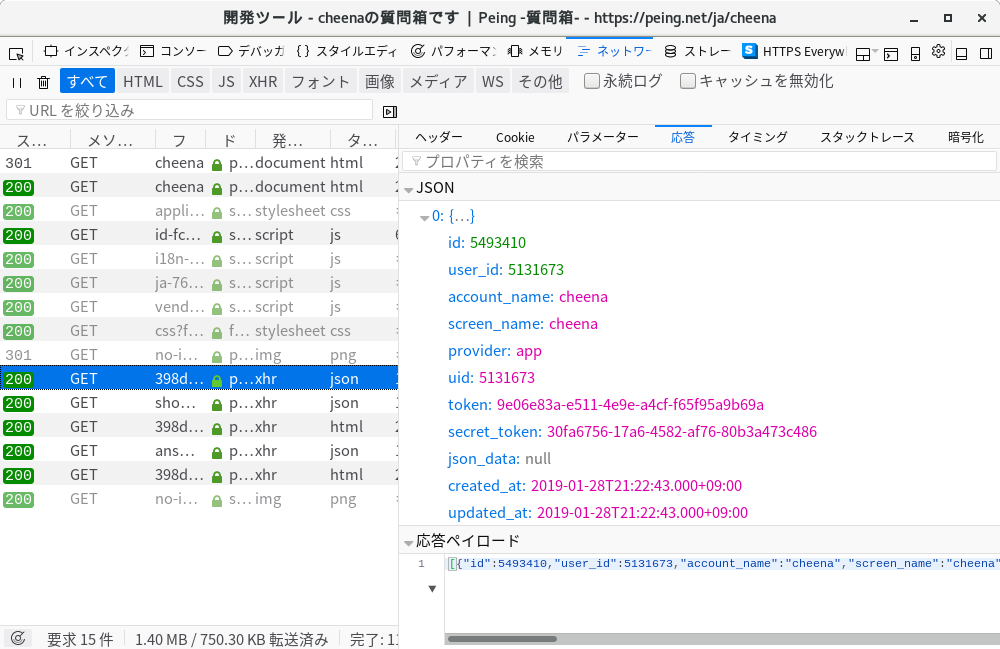Open the Cookie tab
The image size is (1000, 649).
[515, 137]
